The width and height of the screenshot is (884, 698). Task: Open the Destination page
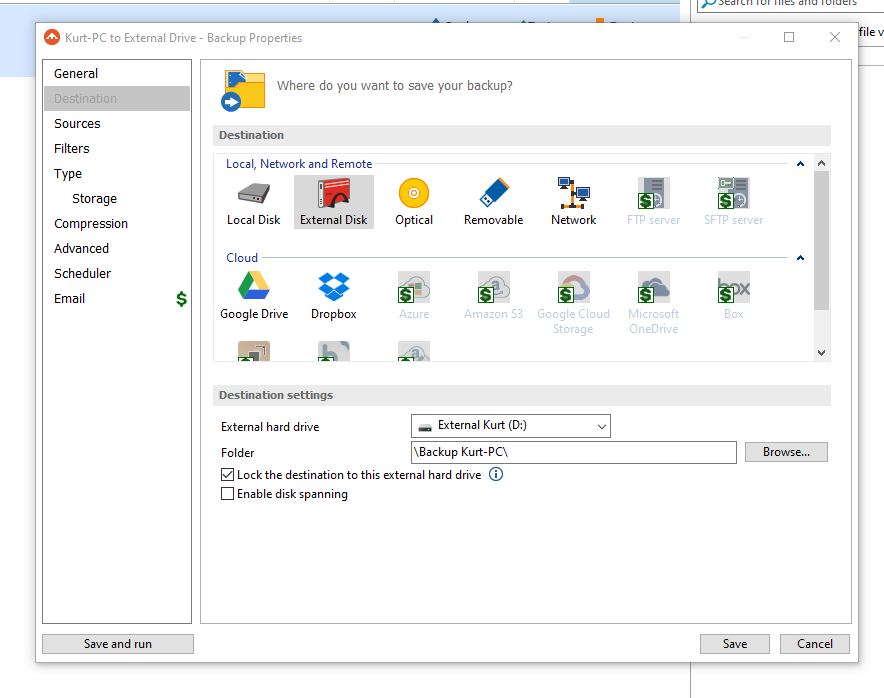pos(117,99)
